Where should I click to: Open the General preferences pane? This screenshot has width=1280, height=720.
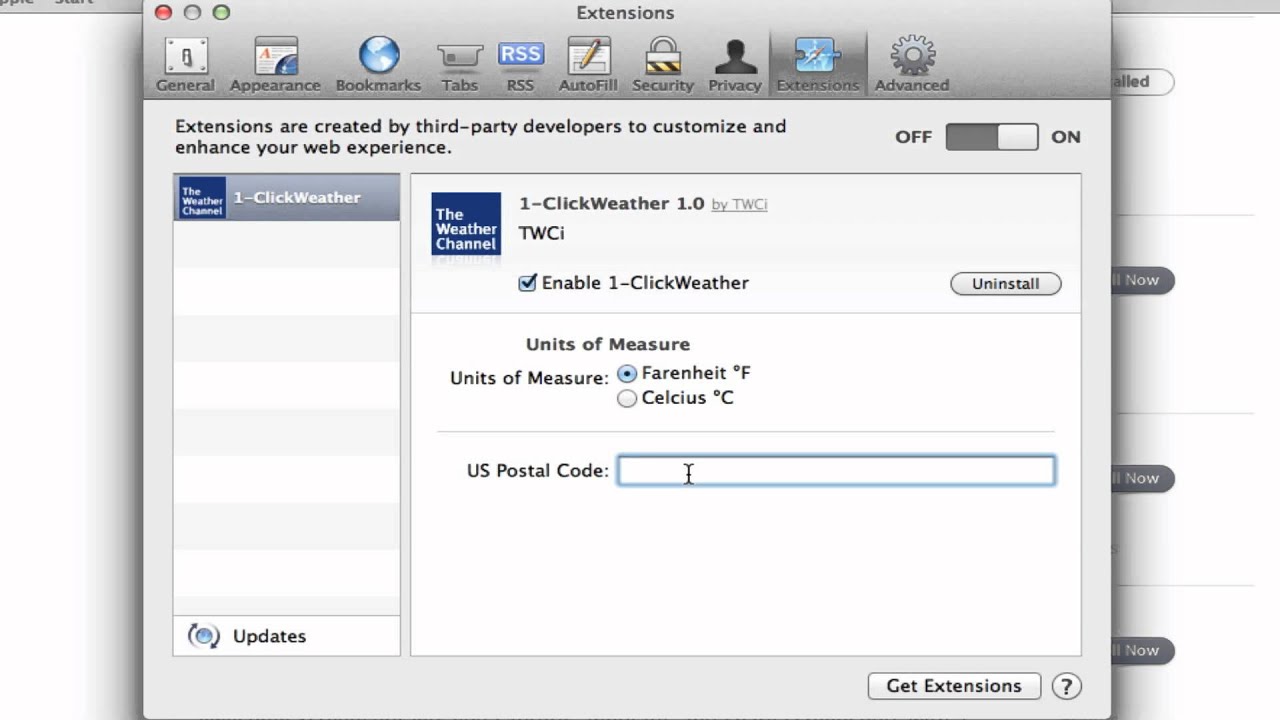[x=185, y=65]
